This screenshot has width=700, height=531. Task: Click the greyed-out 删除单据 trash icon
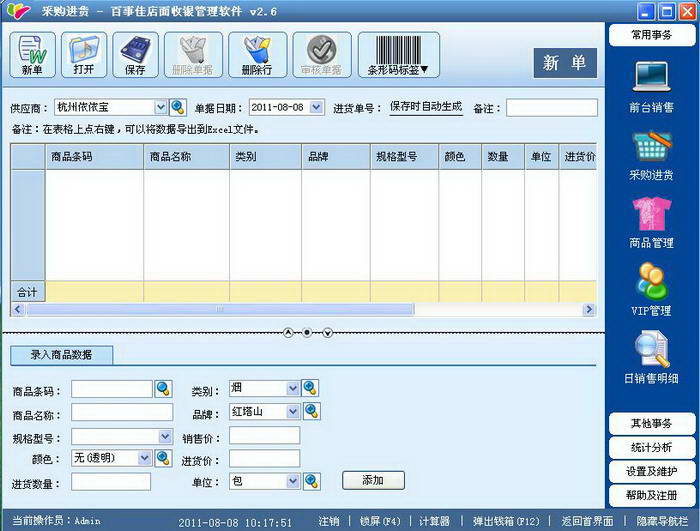(193, 54)
